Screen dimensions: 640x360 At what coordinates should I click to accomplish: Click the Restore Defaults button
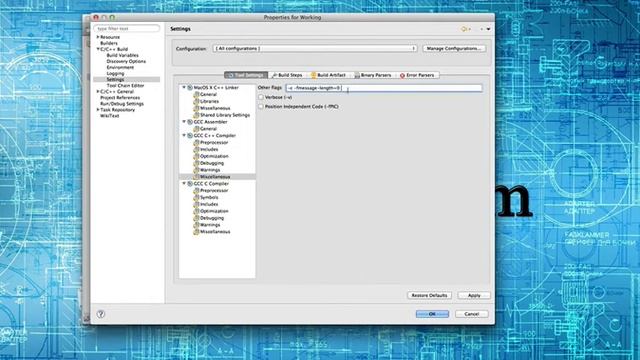[x=429, y=295]
